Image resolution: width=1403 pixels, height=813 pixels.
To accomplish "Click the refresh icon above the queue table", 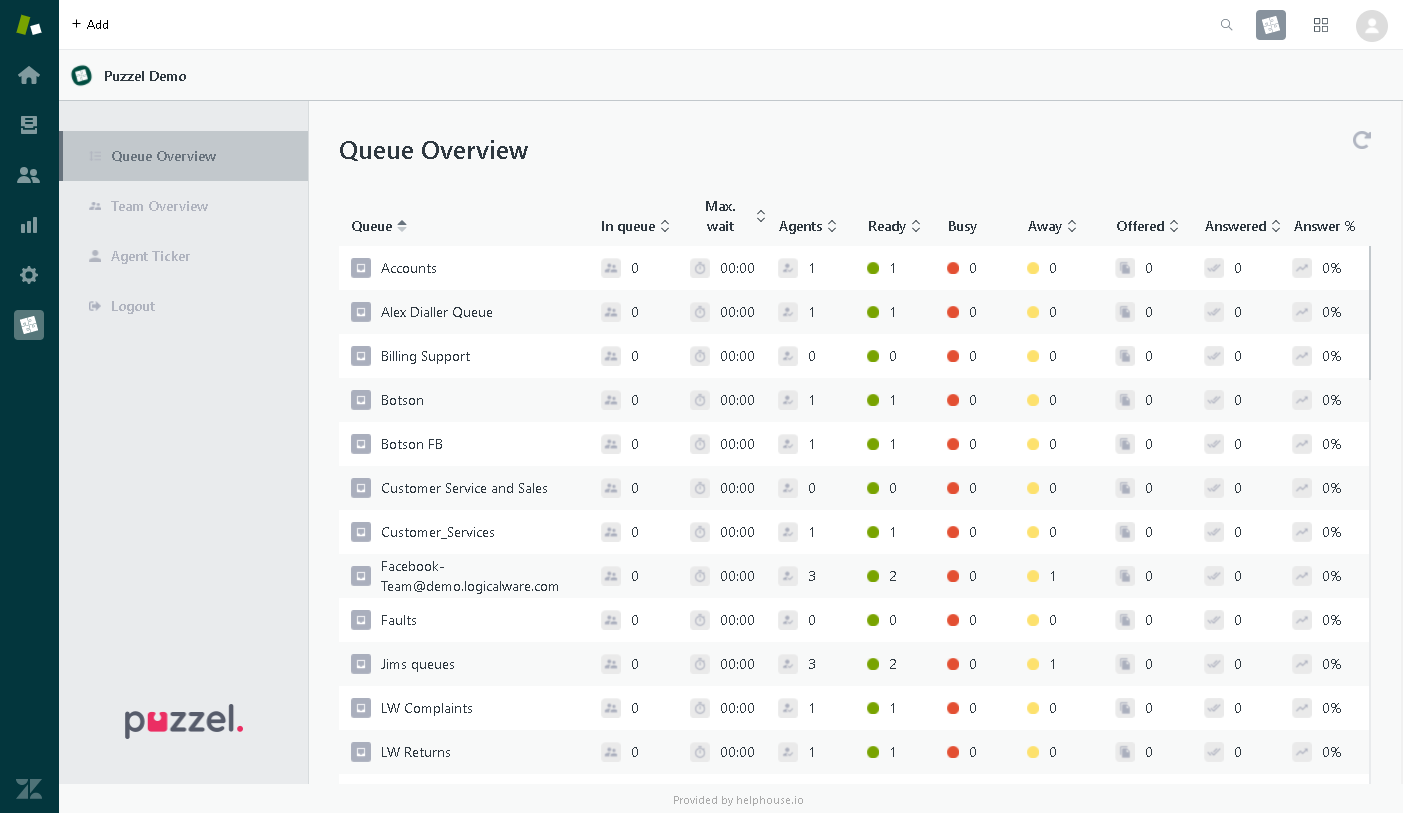I will coord(1361,140).
